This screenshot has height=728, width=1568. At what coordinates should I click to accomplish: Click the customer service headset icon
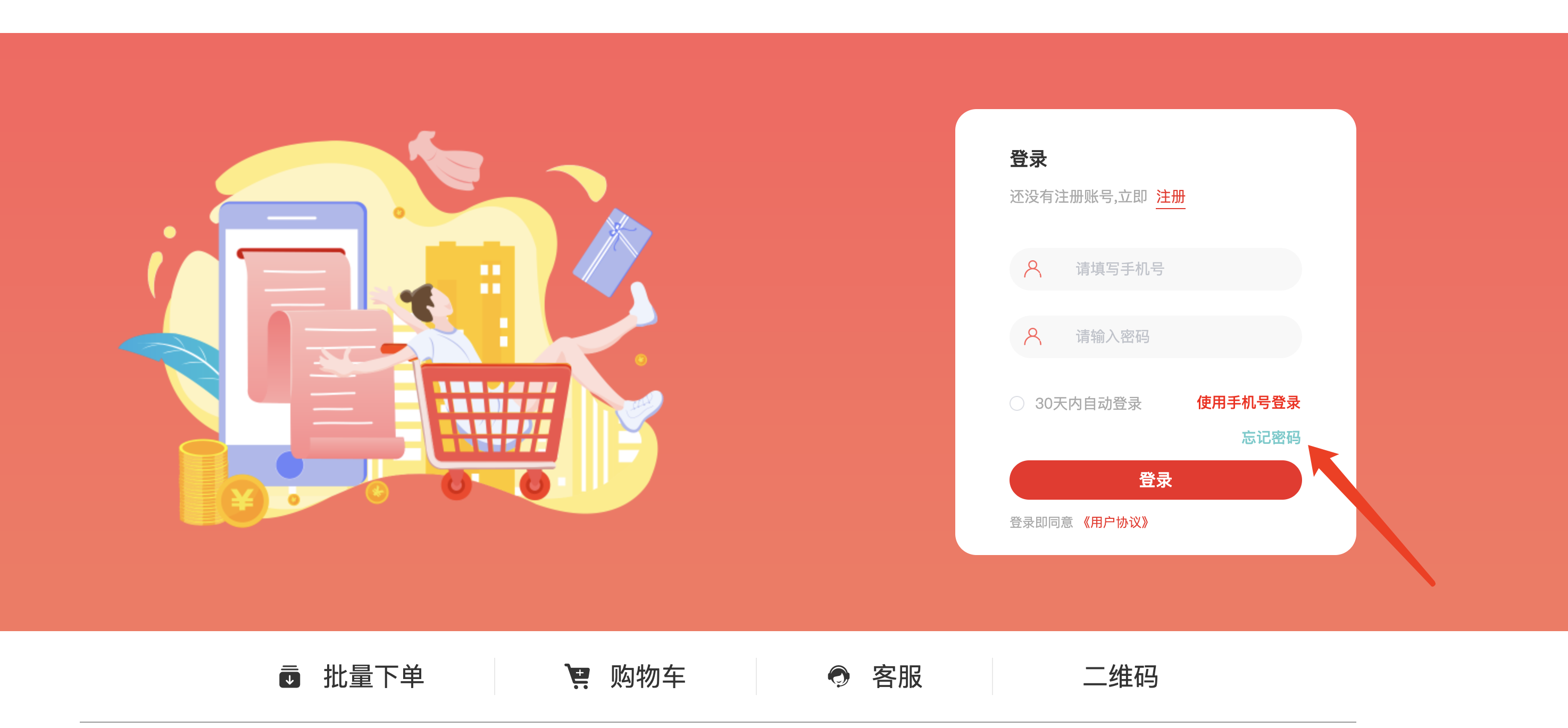838,676
